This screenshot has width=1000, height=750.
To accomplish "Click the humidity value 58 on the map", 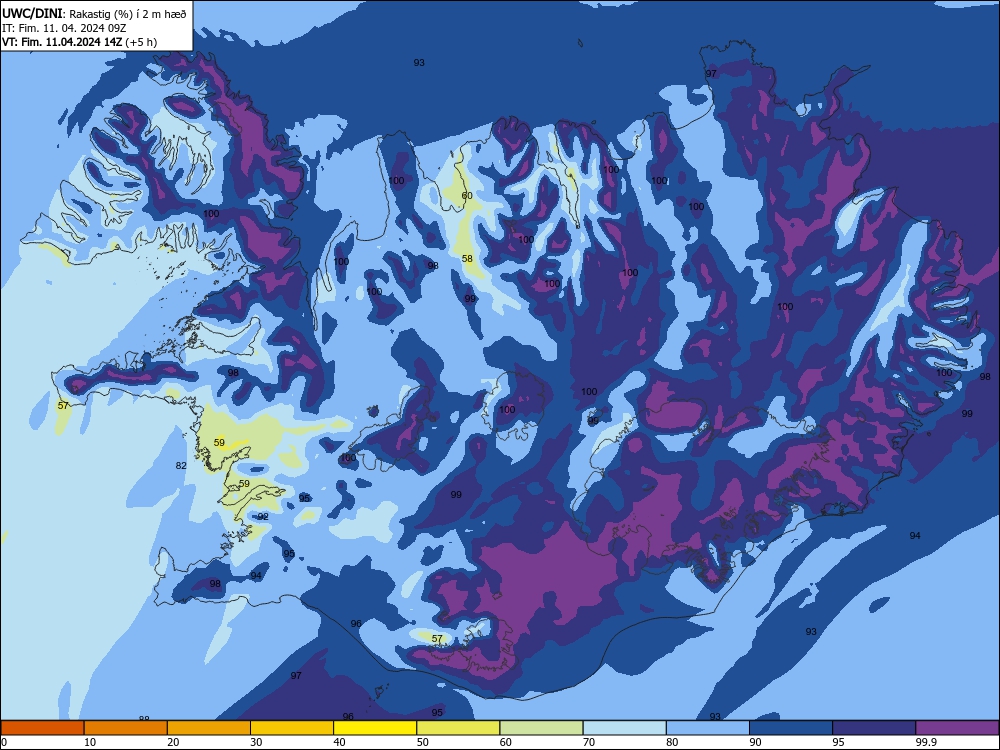I will (467, 258).
